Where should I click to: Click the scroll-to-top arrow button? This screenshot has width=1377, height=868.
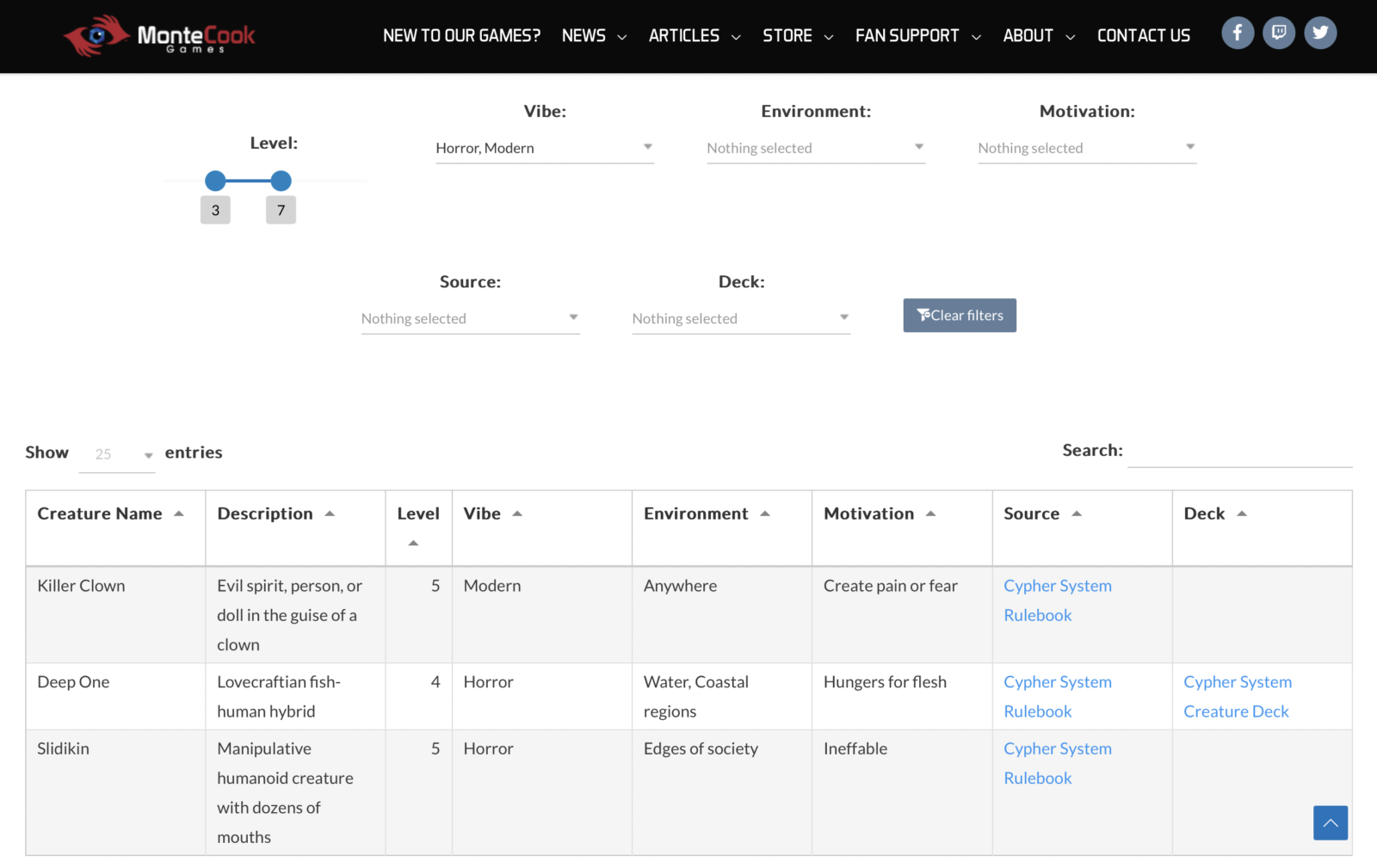(x=1331, y=822)
